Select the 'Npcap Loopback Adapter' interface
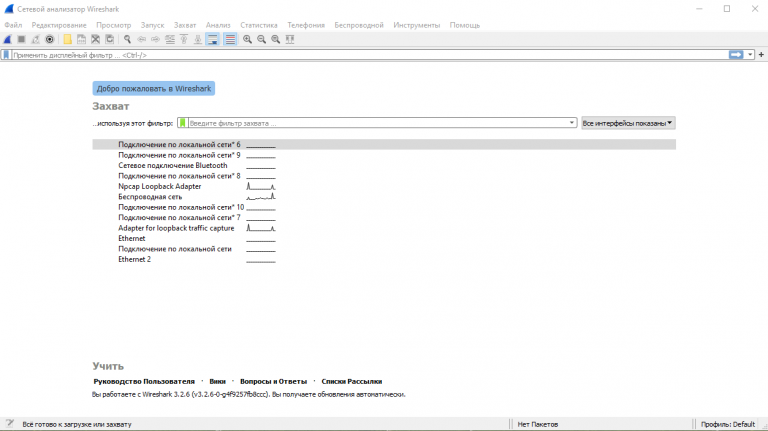This screenshot has width=768, height=431. [160, 186]
